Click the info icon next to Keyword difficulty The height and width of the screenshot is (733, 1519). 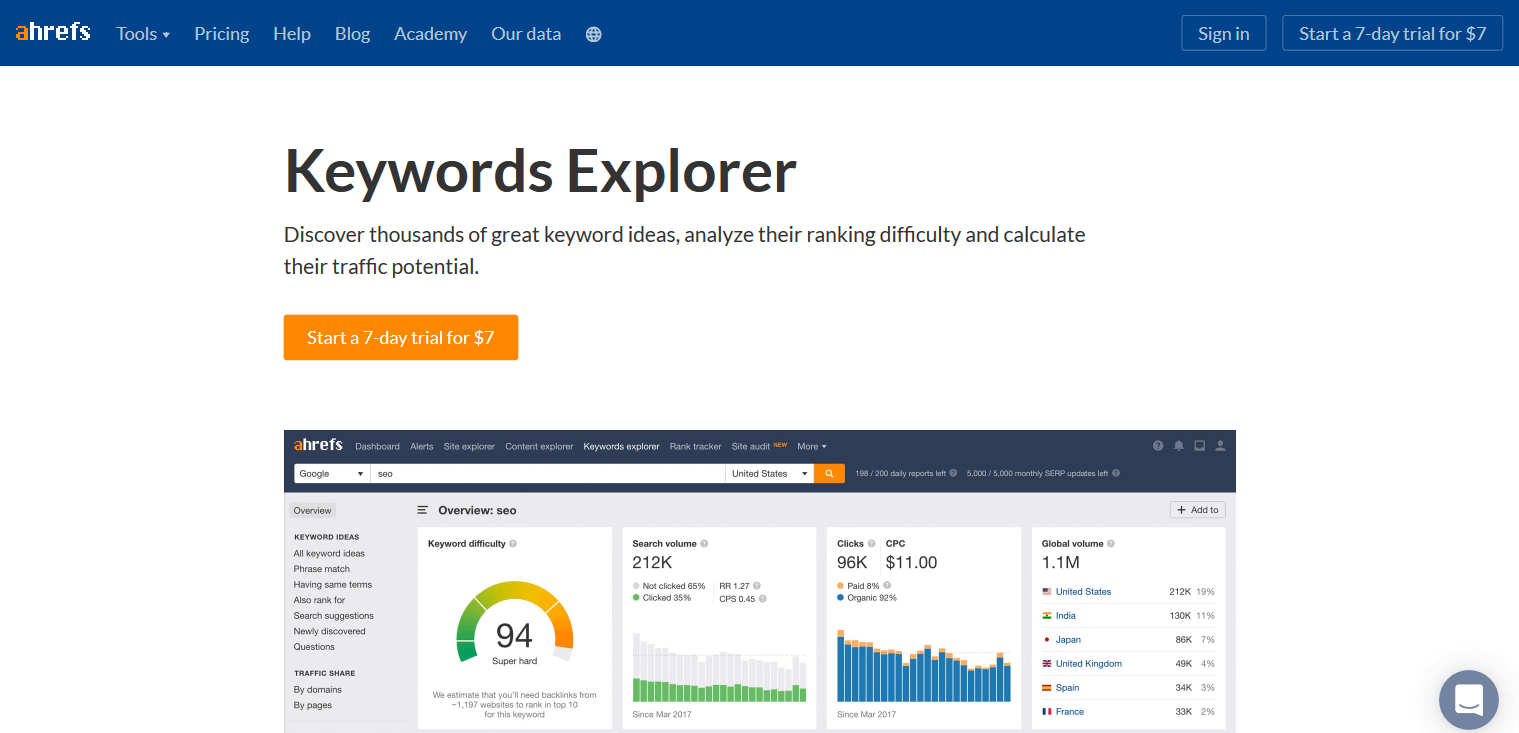[513, 544]
